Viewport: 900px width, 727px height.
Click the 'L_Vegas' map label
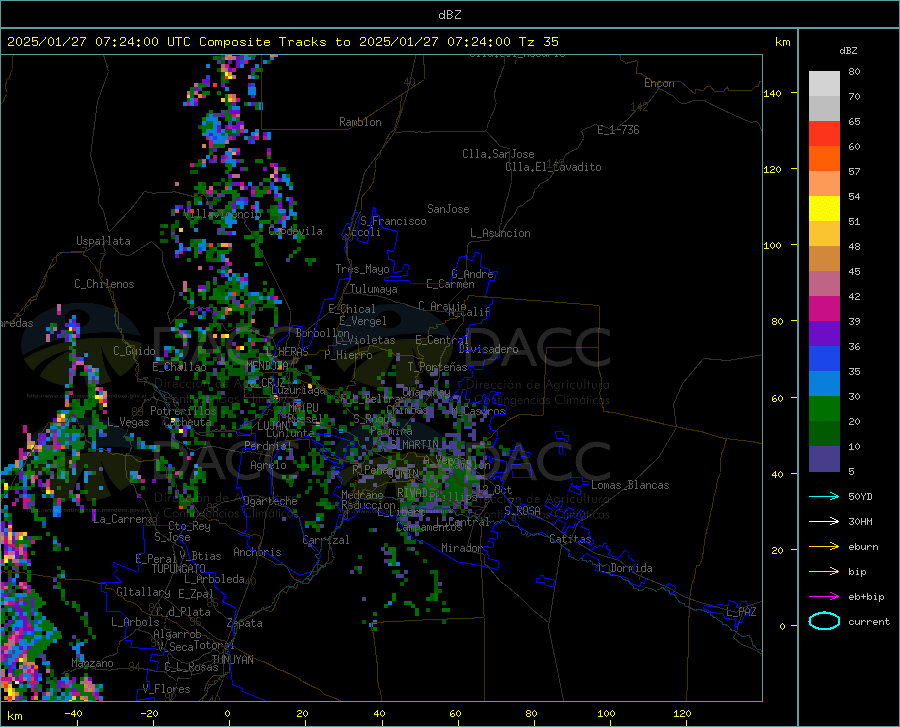click(x=128, y=422)
